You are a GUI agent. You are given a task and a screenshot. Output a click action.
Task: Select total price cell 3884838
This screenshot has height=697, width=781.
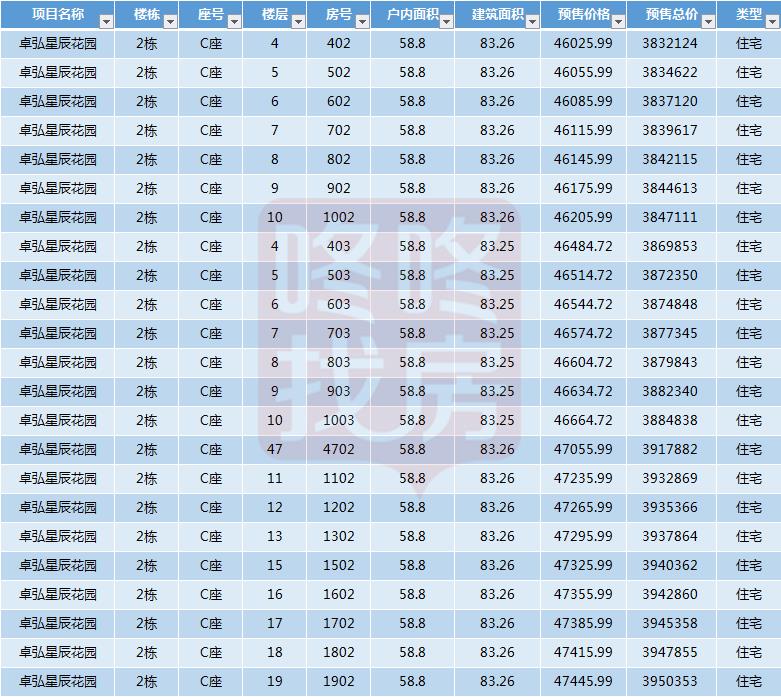click(670, 420)
